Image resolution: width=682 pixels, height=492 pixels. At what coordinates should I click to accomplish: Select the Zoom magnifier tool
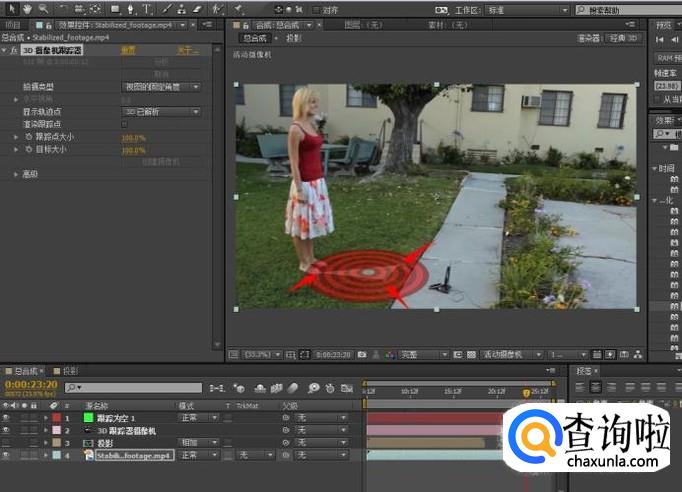pyautogui.click(x=43, y=9)
